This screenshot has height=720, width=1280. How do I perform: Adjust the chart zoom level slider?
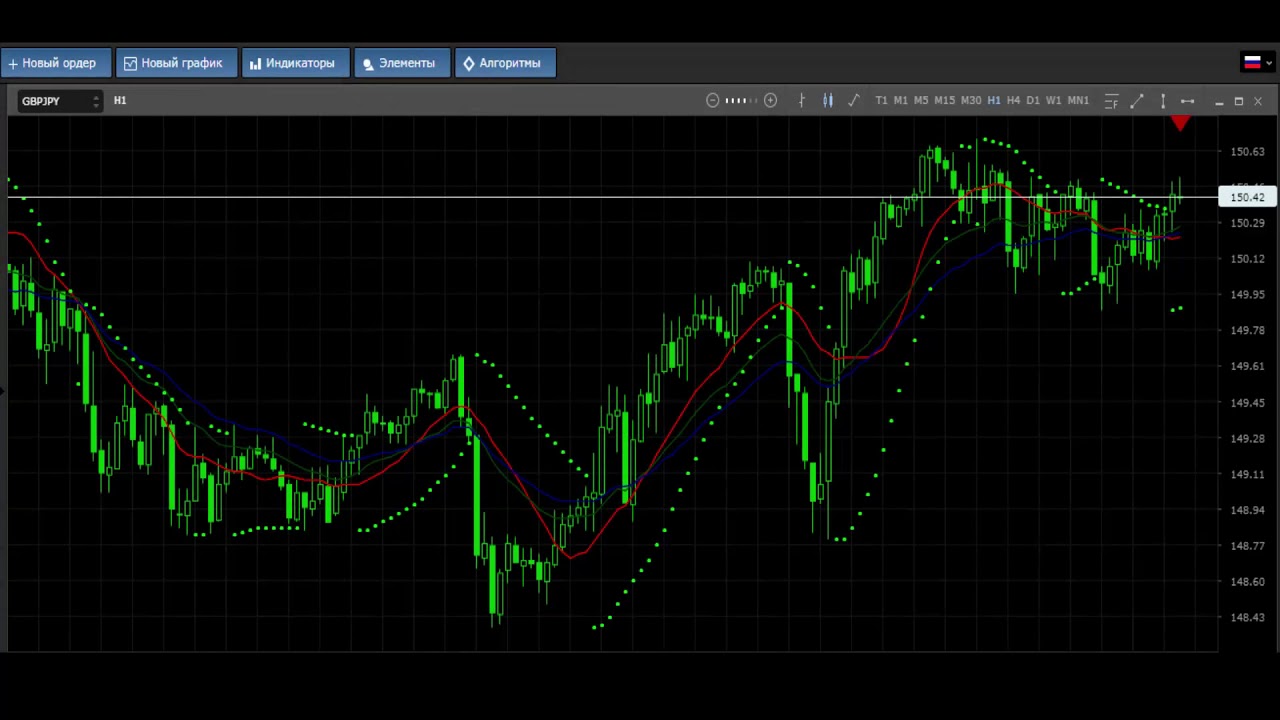741,101
